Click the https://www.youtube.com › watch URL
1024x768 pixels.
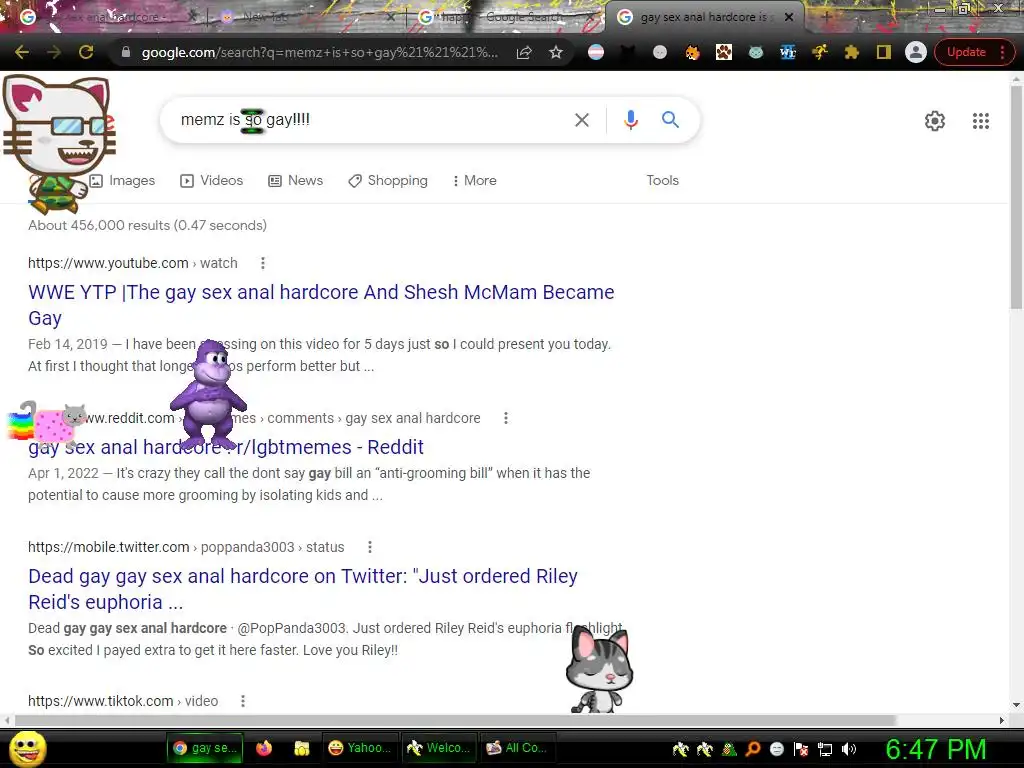point(133,263)
